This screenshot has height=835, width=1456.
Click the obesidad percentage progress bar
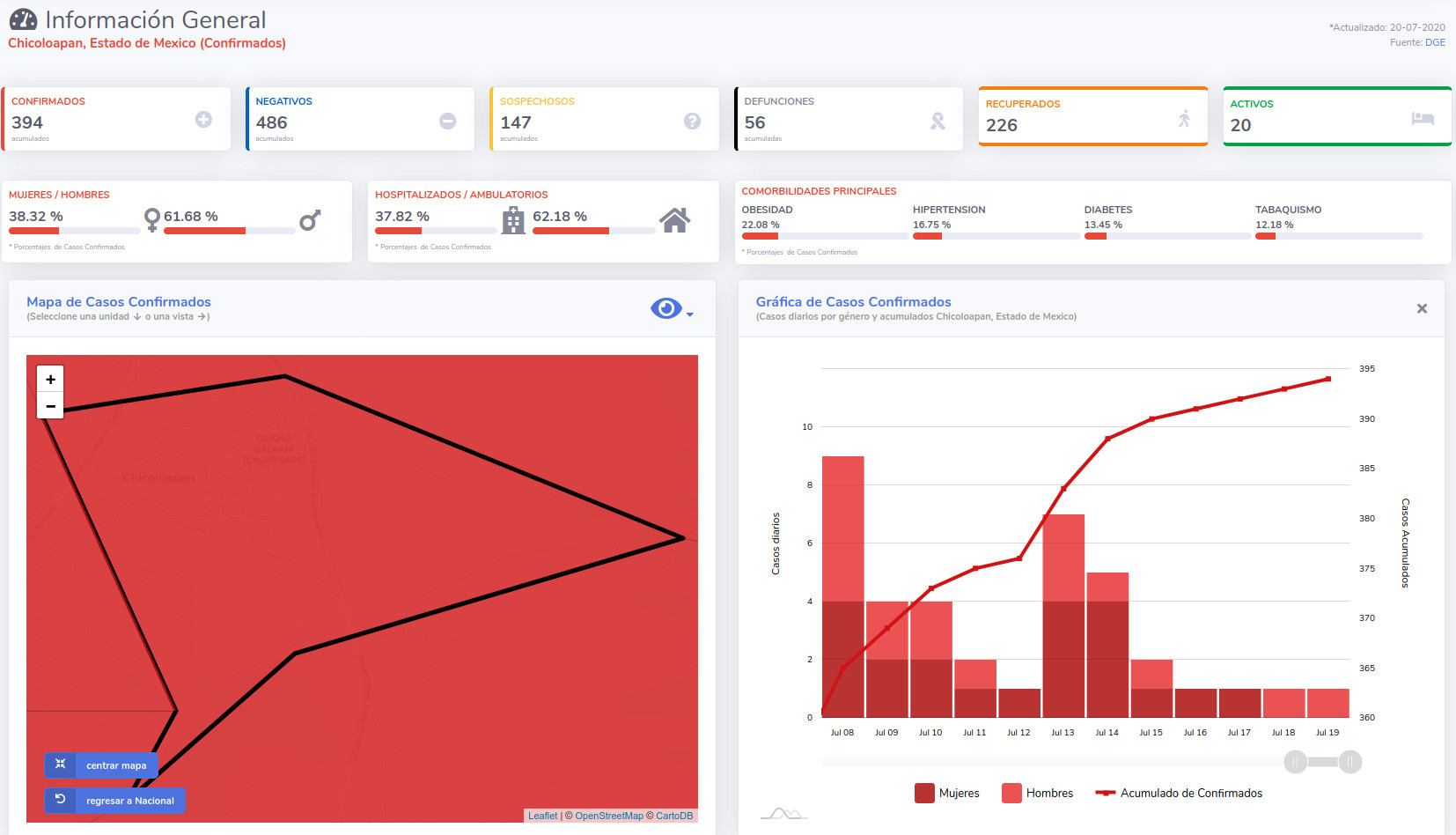click(825, 236)
